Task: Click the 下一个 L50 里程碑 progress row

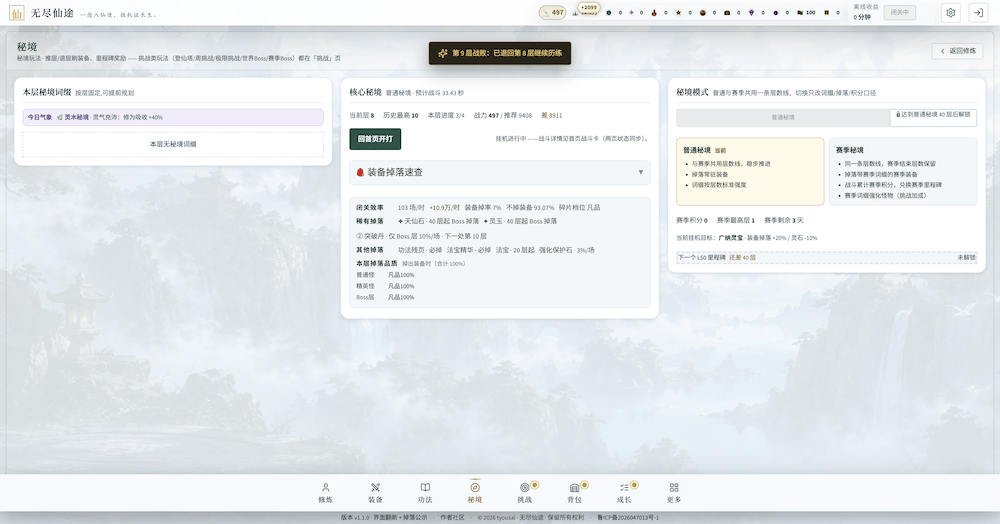Action: click(827, 258)
